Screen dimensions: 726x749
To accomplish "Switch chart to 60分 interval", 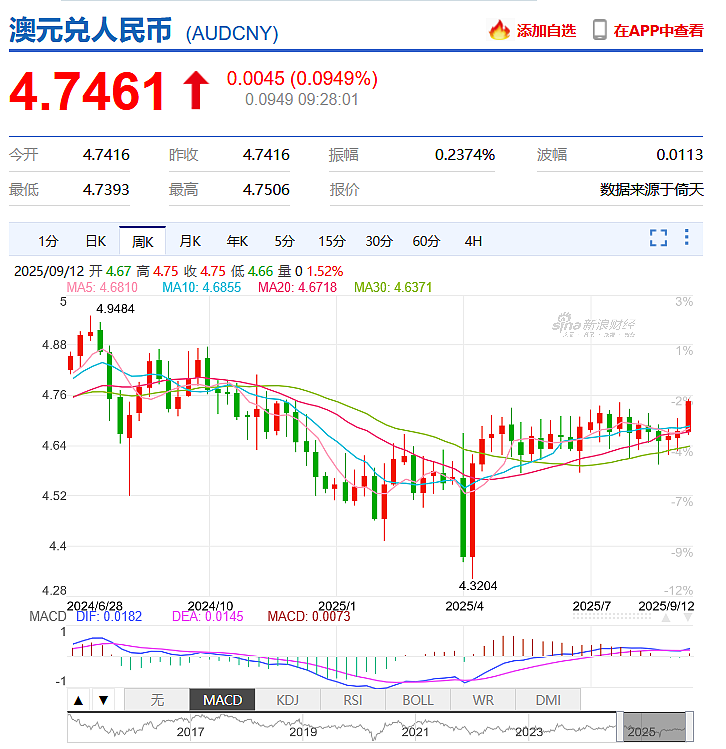I will (426, 241).
